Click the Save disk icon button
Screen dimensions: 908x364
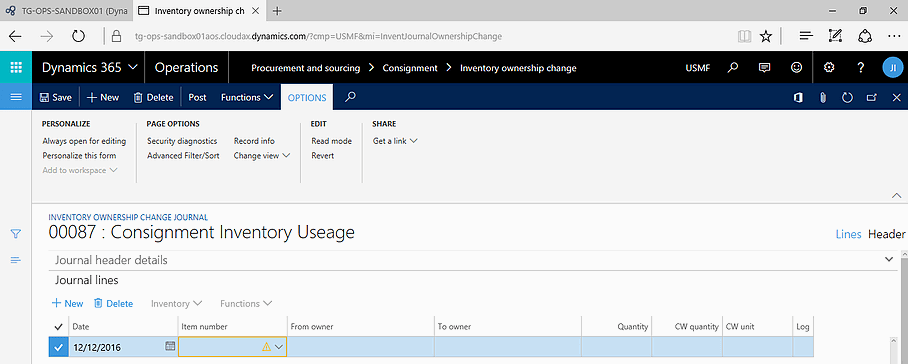point(56,97)
